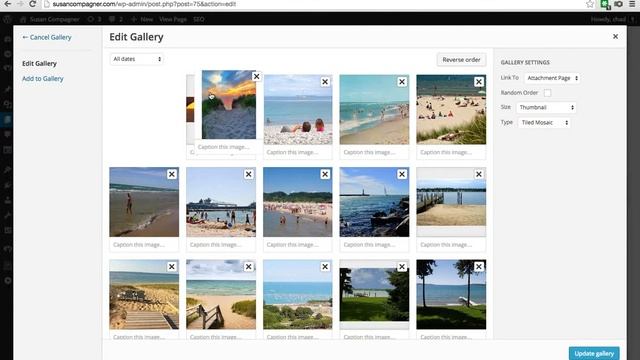
Task: Remove the ferry and pier beach image
Action: 248,174
